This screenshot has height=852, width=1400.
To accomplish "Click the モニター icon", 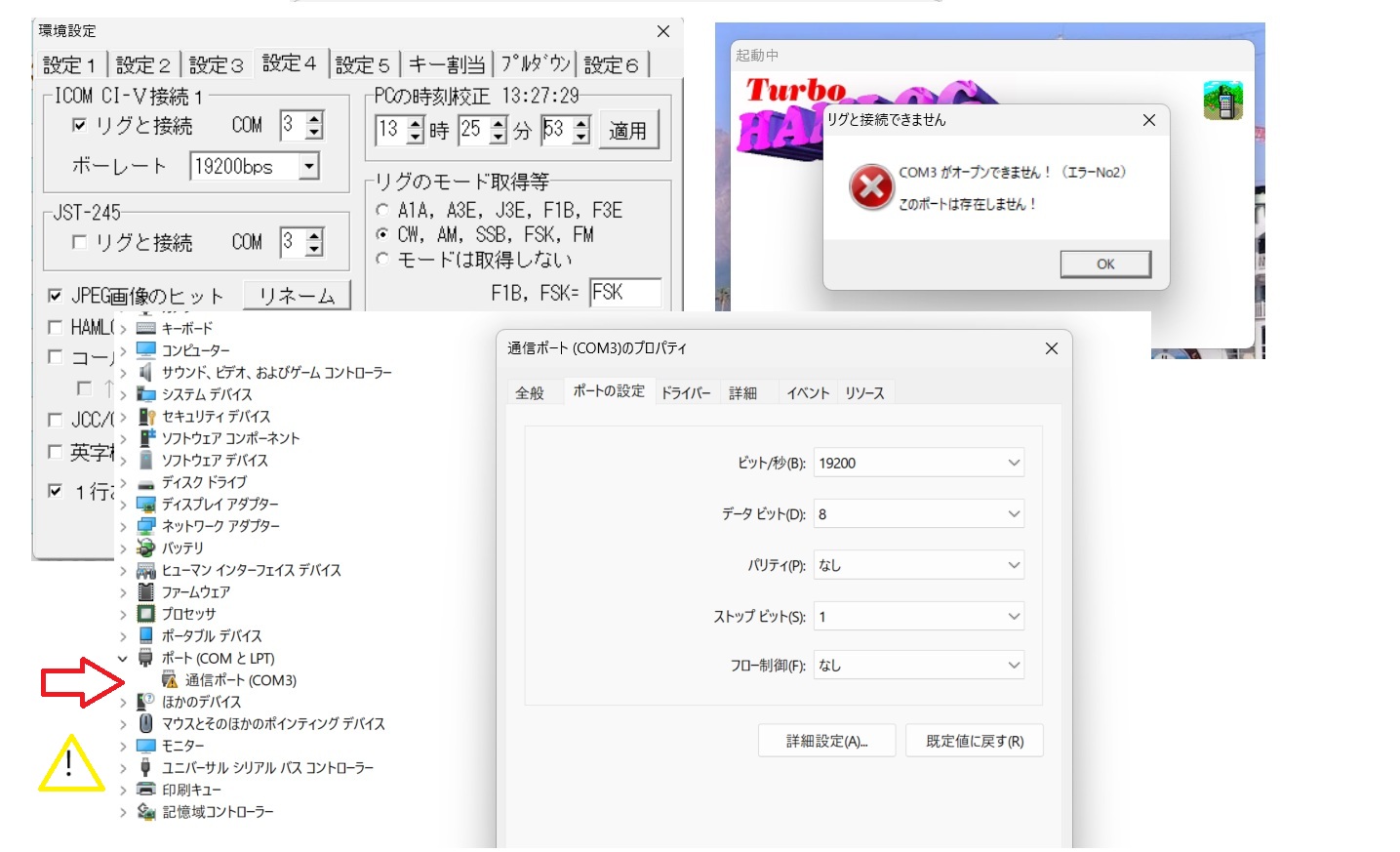I will pyautogui.click(x=146, y=746).
